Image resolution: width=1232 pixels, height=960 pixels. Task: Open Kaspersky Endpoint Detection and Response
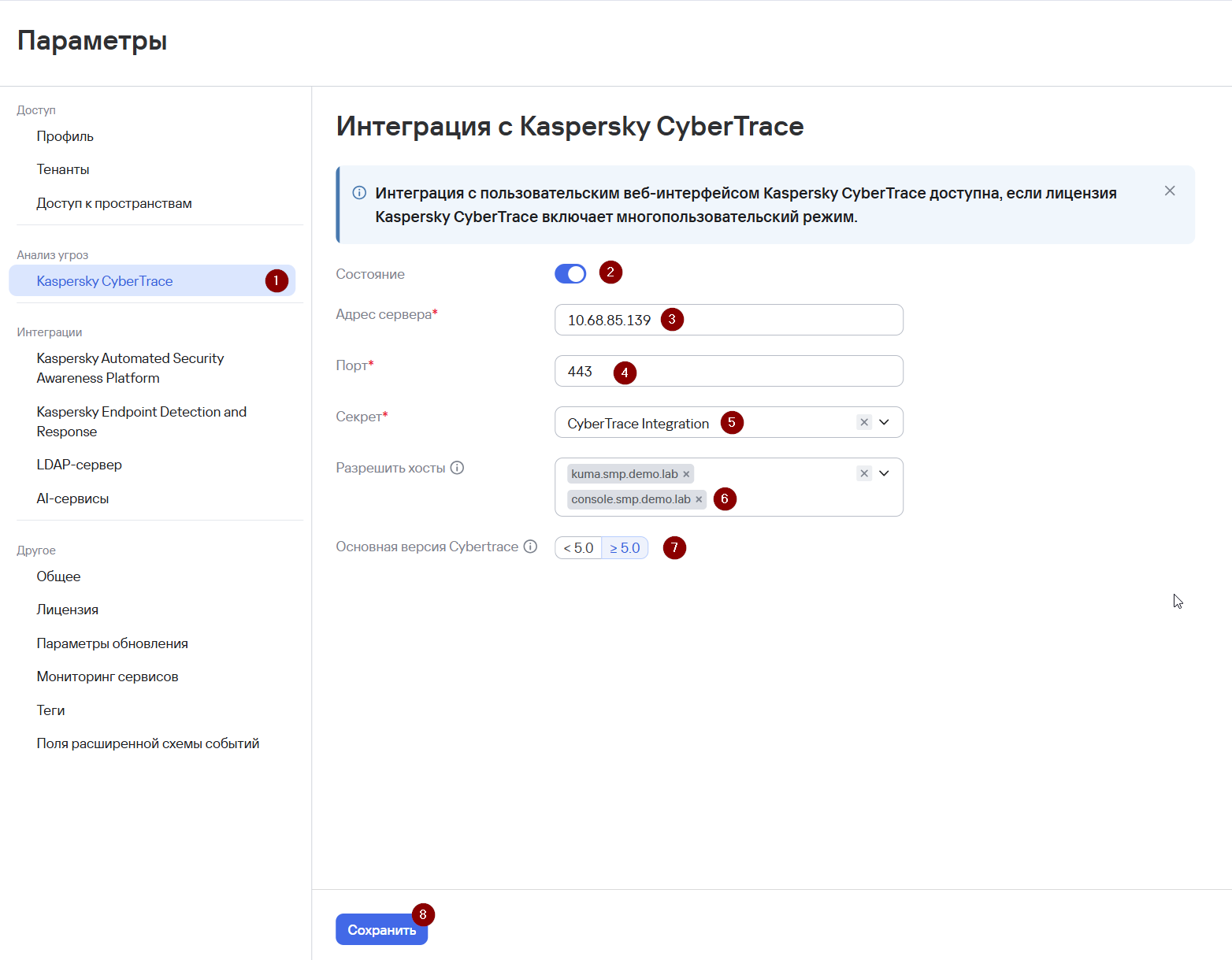[142, 421]
